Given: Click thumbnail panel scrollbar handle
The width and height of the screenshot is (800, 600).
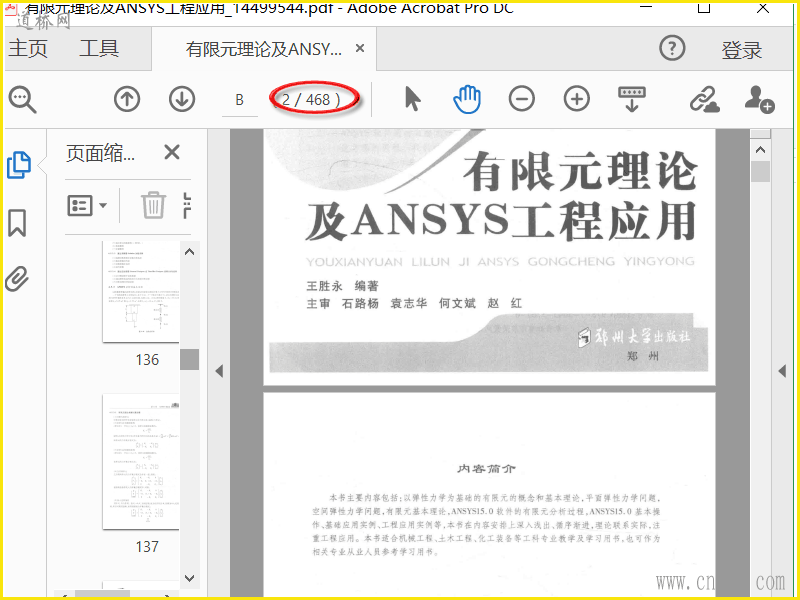Looking at the screenshot, I should click(x=189, y=360).
